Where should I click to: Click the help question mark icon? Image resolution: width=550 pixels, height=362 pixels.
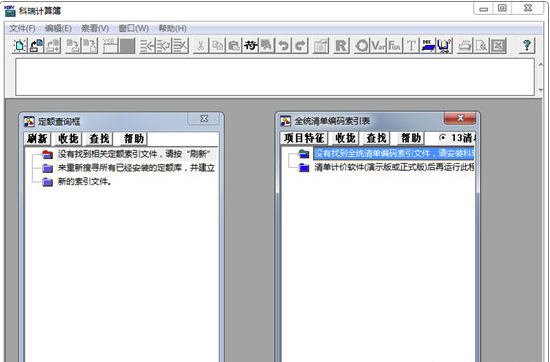tap(527, 46)
